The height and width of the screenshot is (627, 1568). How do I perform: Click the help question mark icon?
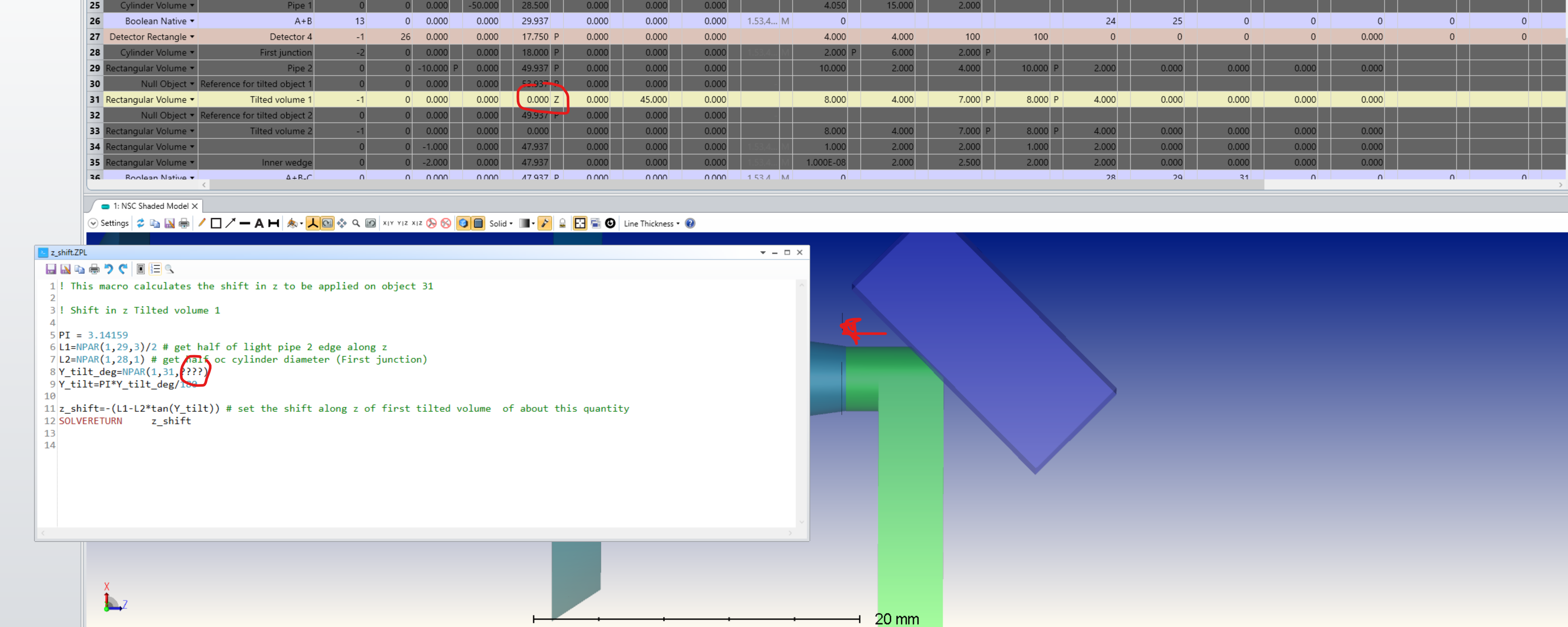point(690,223)
